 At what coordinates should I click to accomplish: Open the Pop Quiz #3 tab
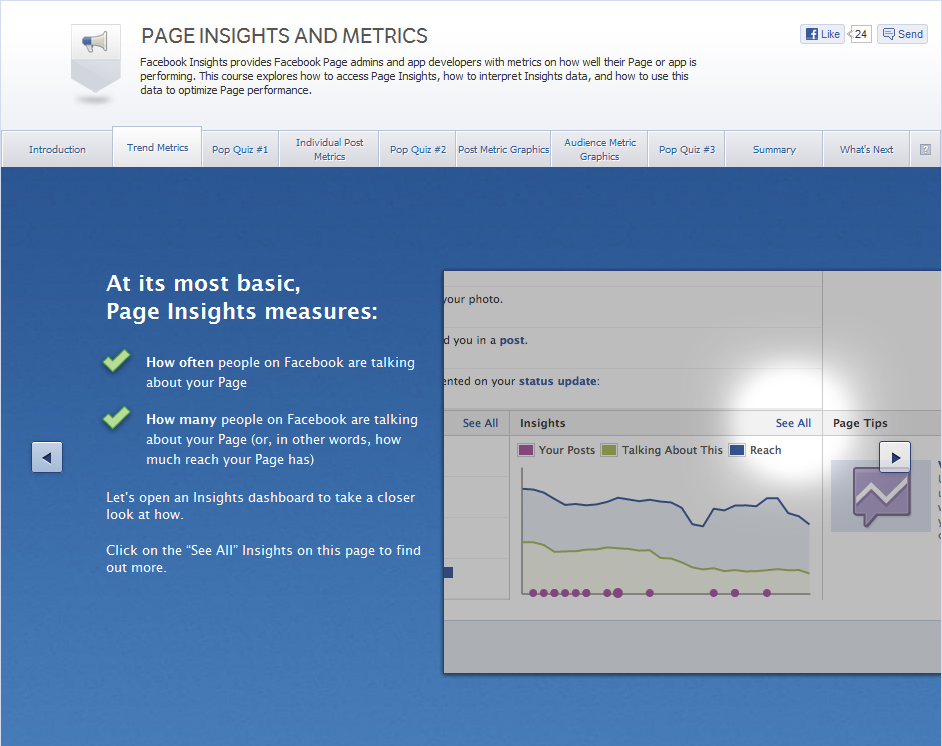pyautogui.click(x=687, y=150)
